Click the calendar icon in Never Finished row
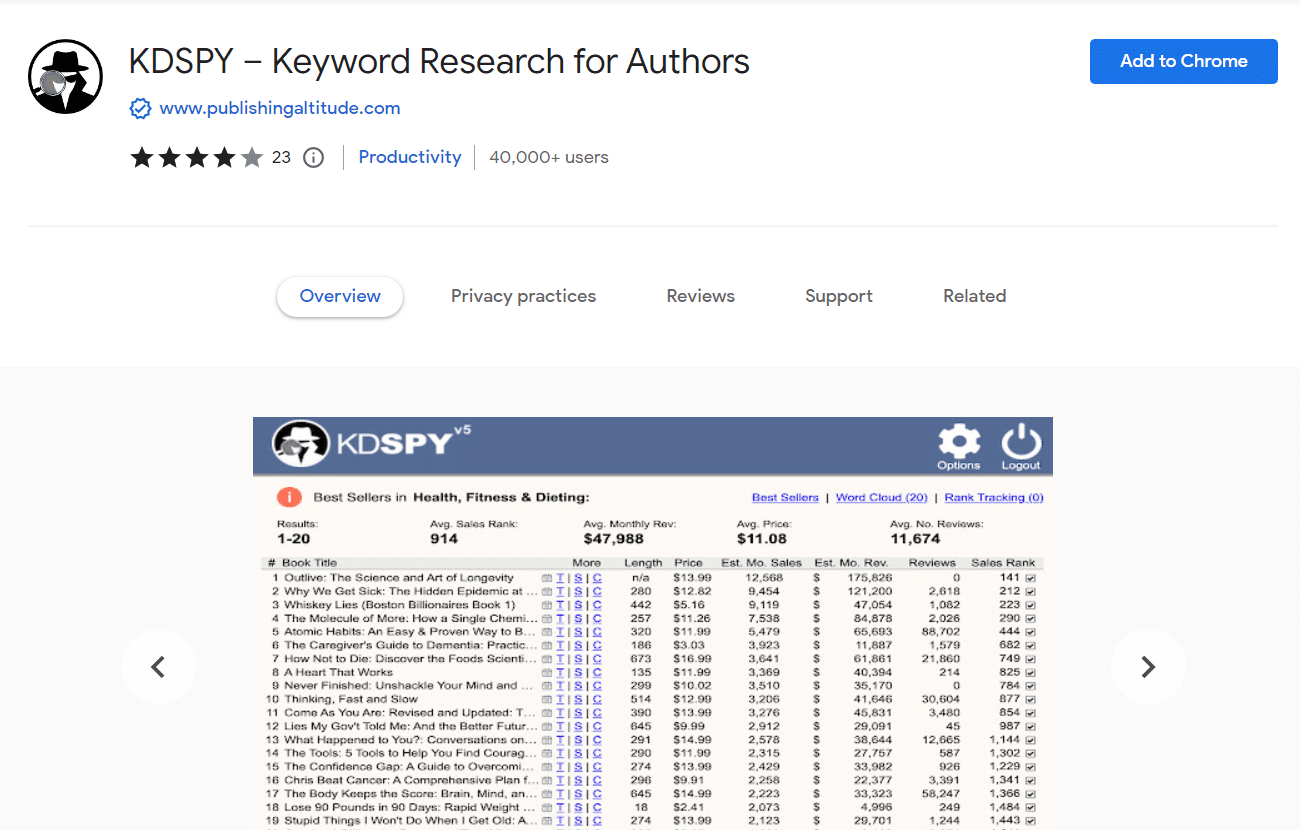This screenshot has height=830, width=1300. 547,686
